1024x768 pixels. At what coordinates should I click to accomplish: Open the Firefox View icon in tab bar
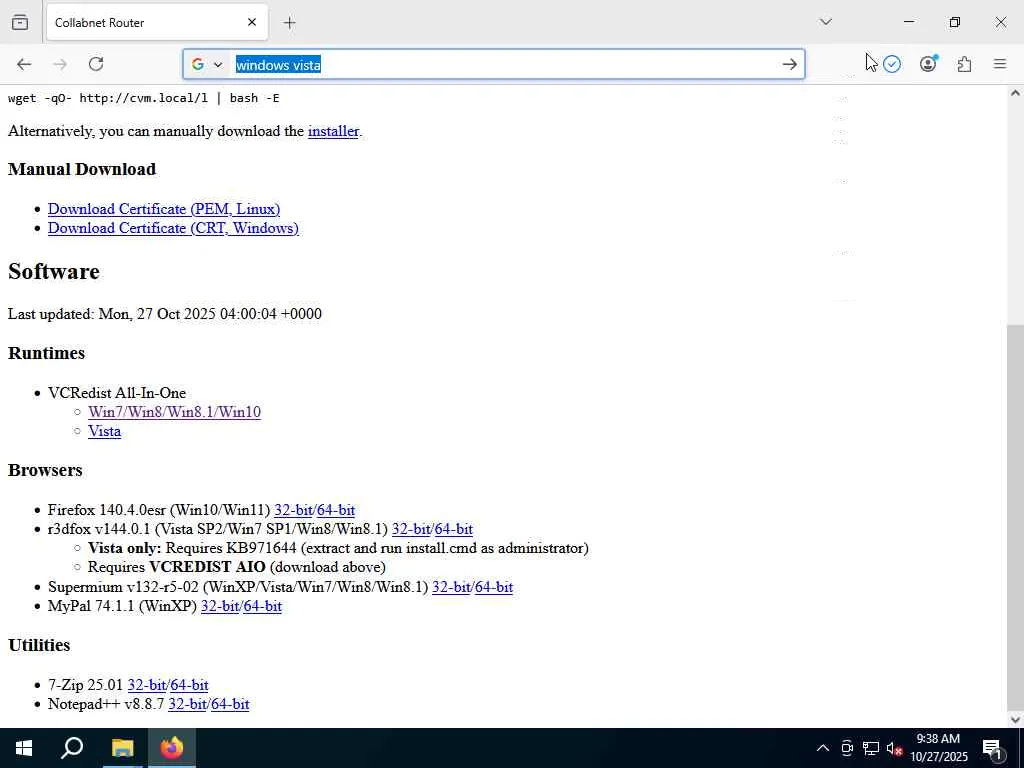20,22
